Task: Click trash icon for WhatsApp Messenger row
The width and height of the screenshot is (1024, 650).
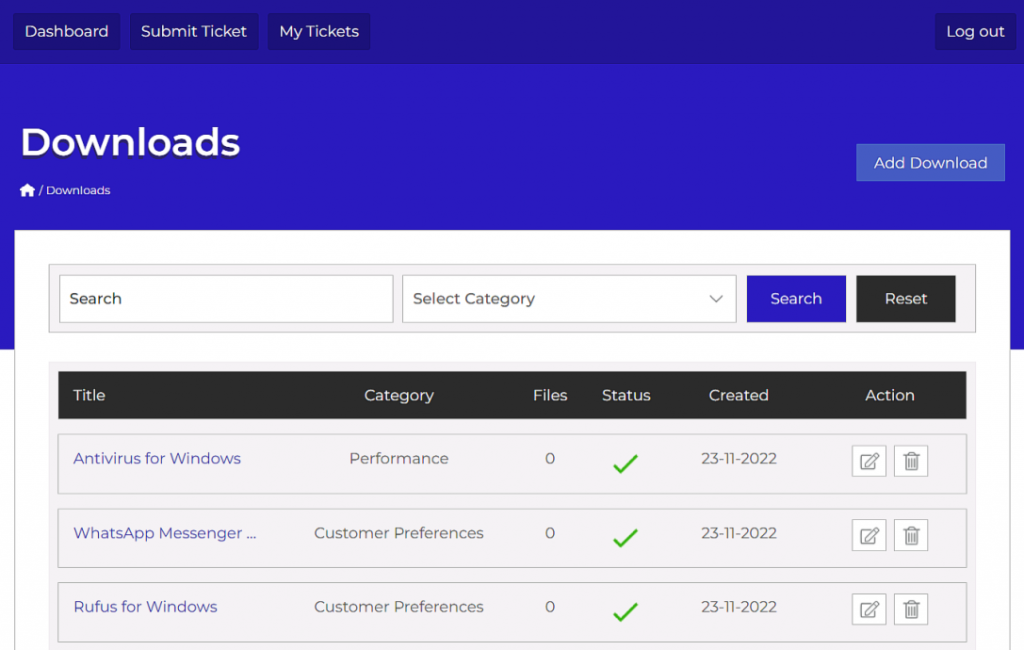Action: 911,535
